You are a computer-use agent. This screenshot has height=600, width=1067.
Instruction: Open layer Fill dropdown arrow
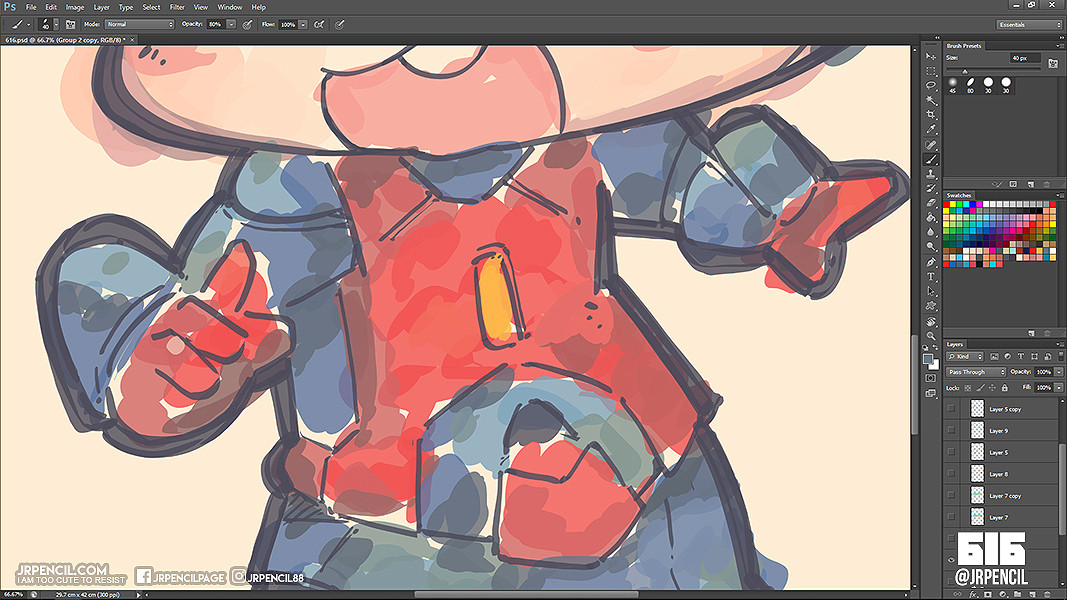pos(1059,387)
